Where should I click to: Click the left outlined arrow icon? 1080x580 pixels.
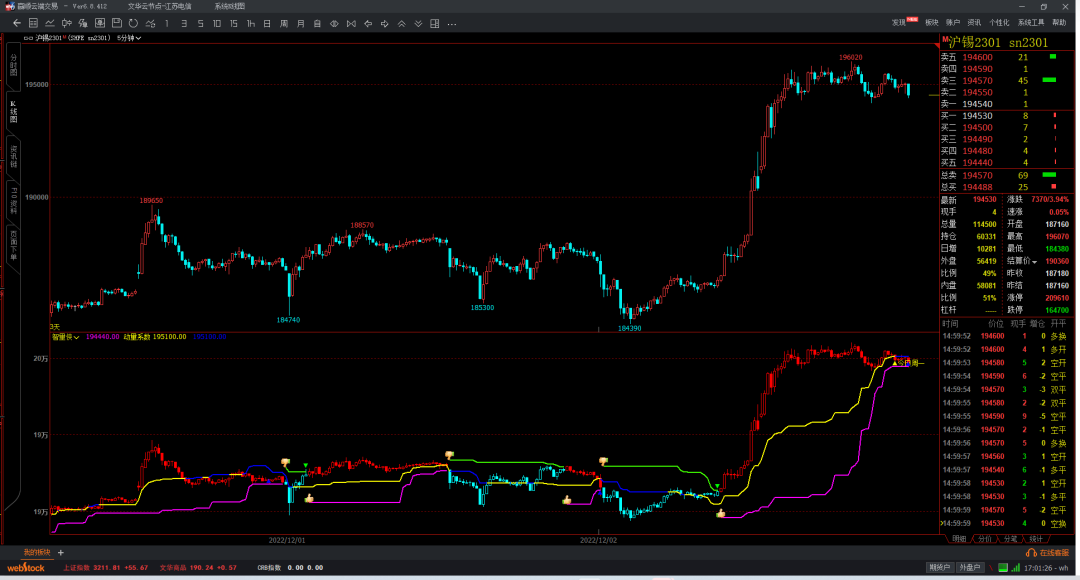pos(368,23)
